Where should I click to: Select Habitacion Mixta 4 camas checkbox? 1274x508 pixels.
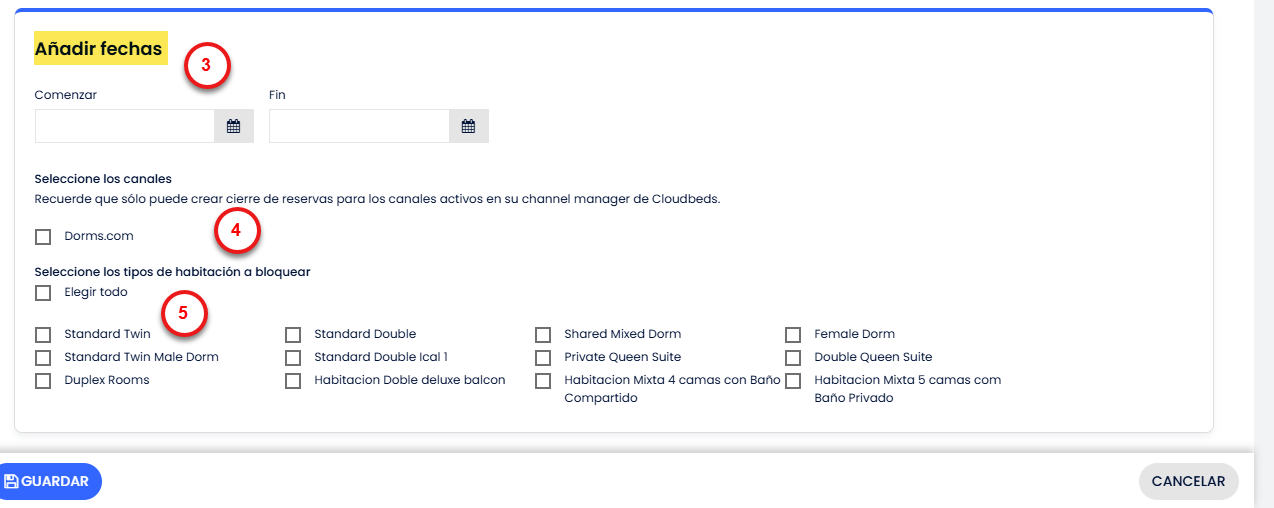543,381
